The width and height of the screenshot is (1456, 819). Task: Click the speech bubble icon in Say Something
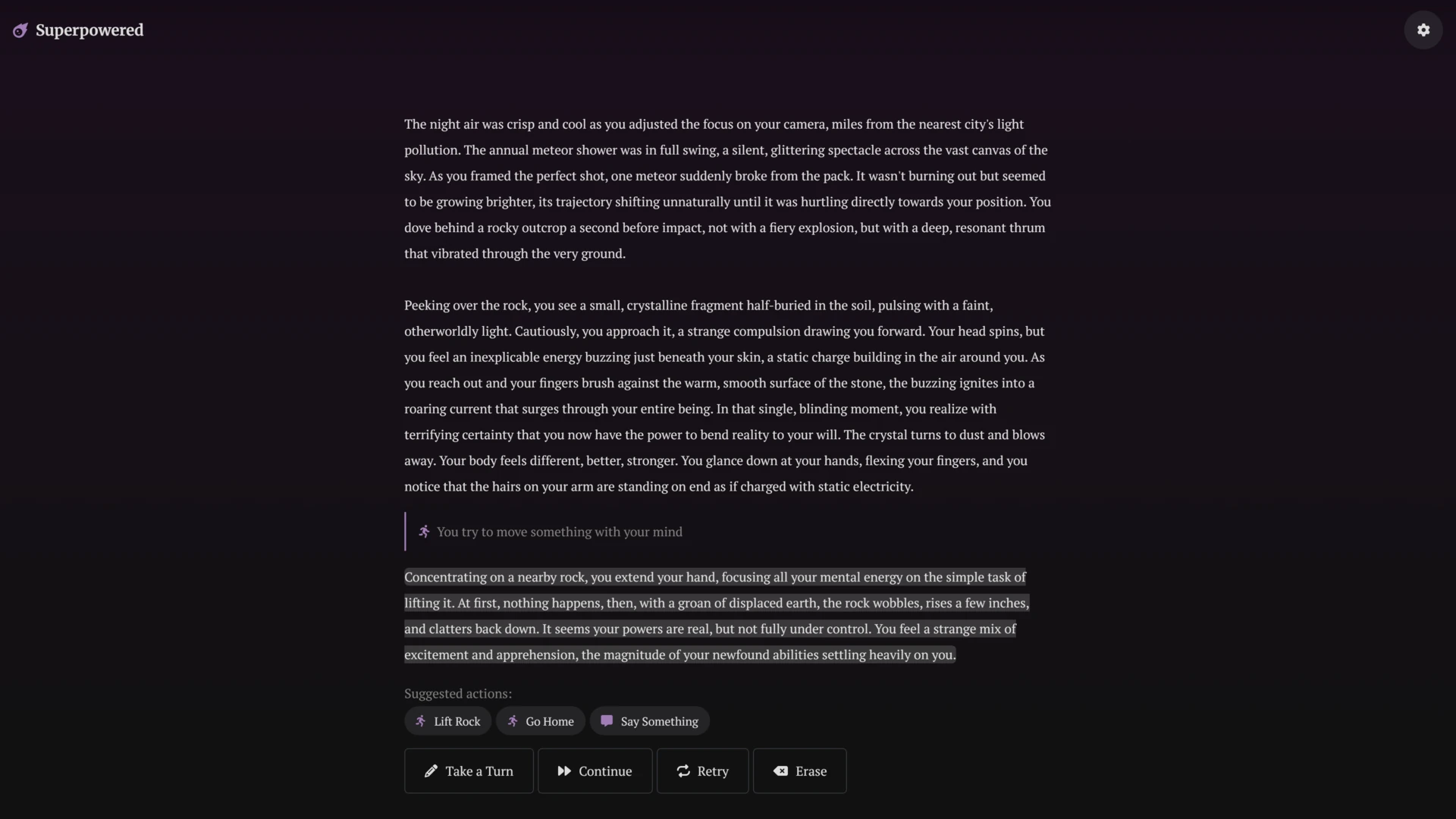tap(607, 720)
